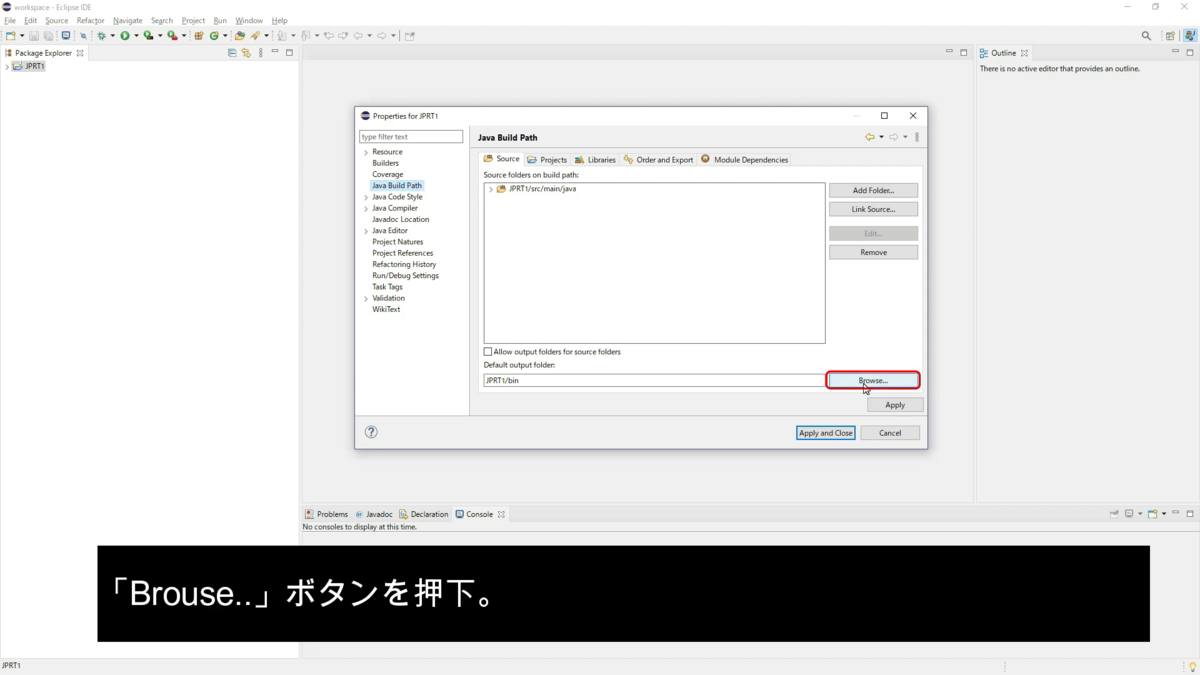Switch to the Module Dependencies tab
The image size is (1200, 675).
(745, 160)
